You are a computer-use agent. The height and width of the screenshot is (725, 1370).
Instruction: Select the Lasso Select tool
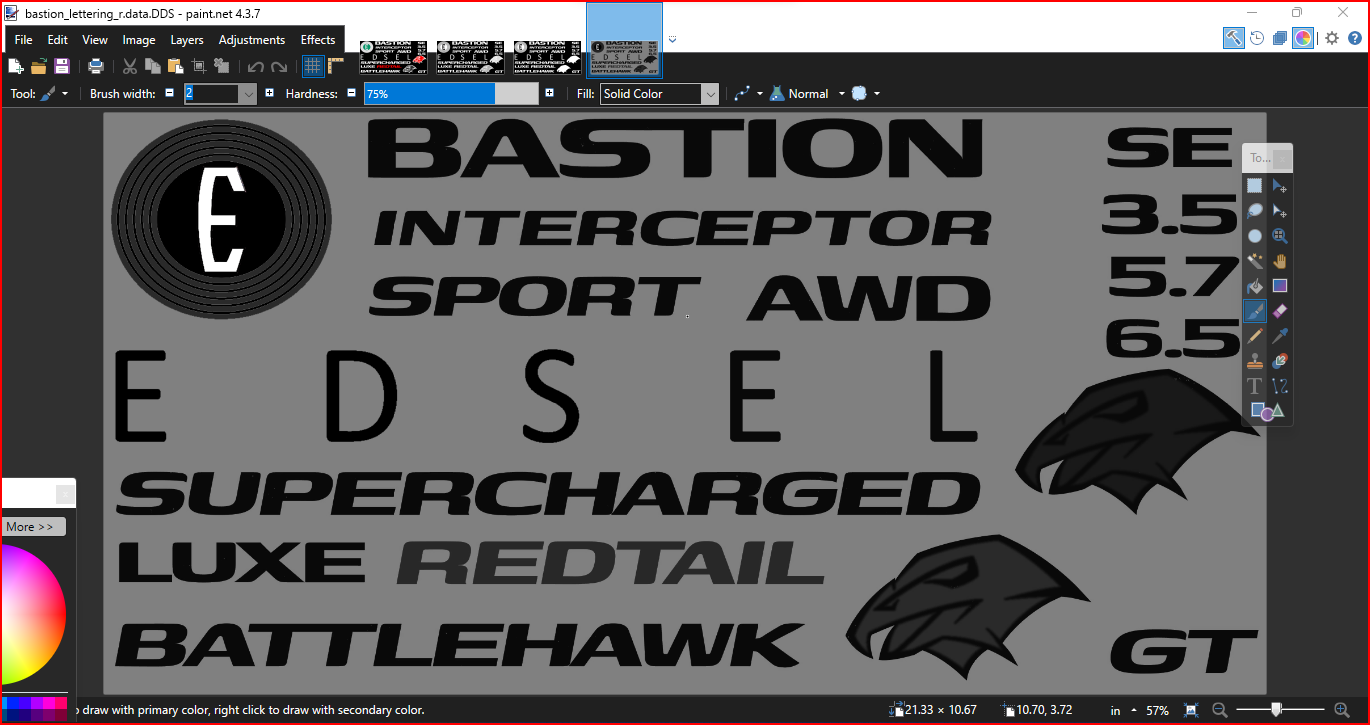1255,210
